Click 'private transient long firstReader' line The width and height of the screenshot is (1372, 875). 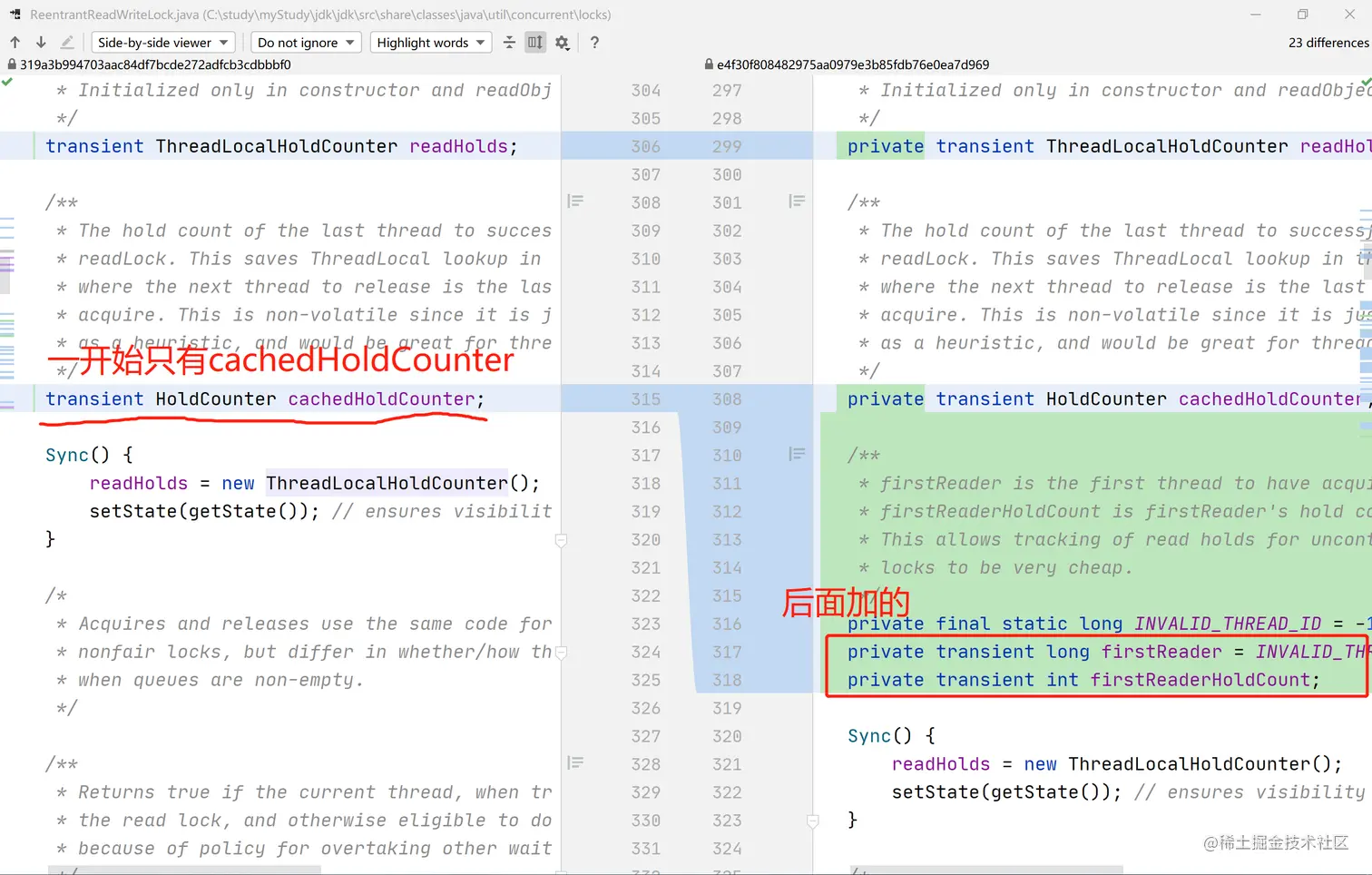tap(1109, 652)
